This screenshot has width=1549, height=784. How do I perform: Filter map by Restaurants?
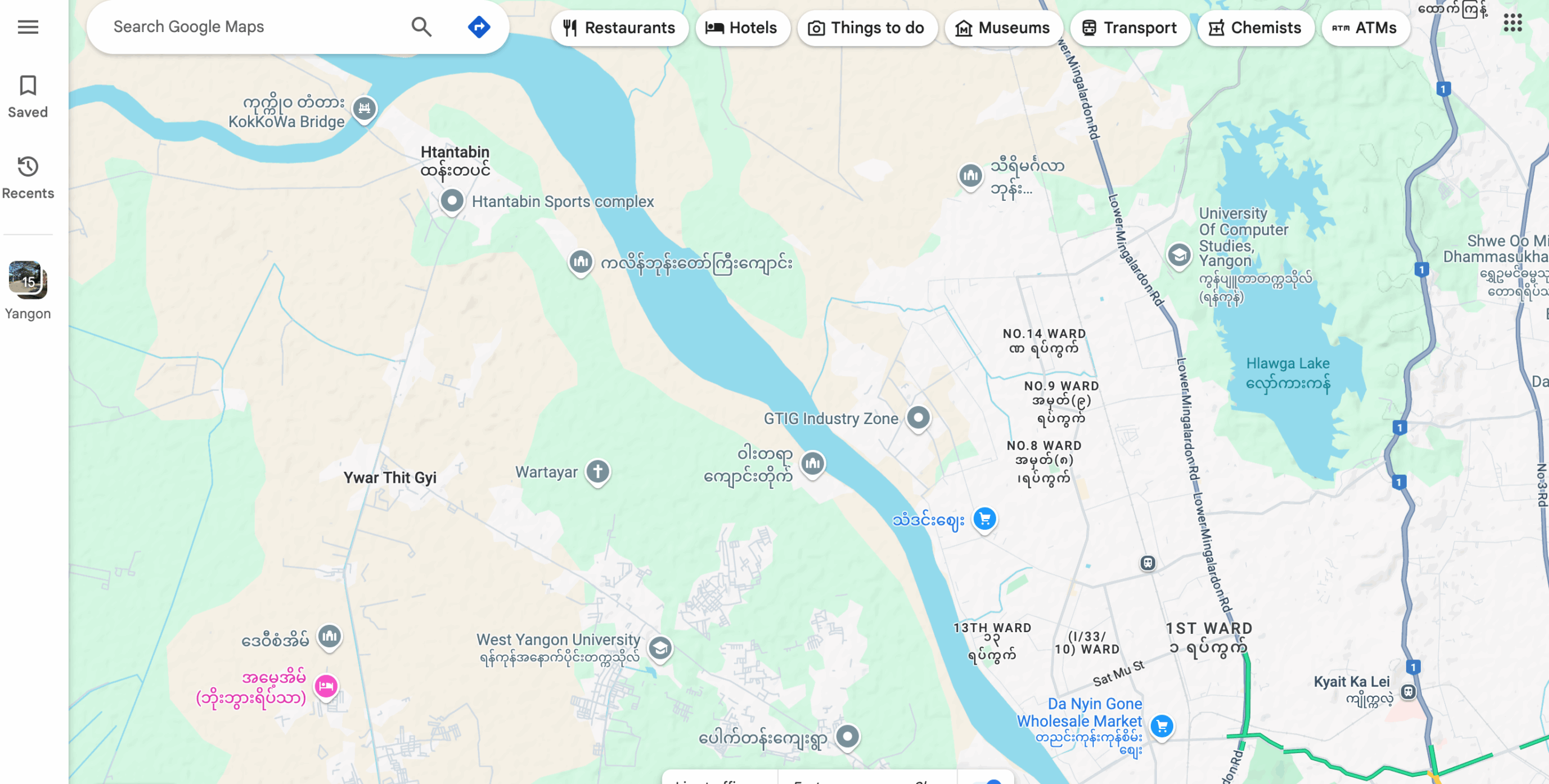click(x=620, y=28)
